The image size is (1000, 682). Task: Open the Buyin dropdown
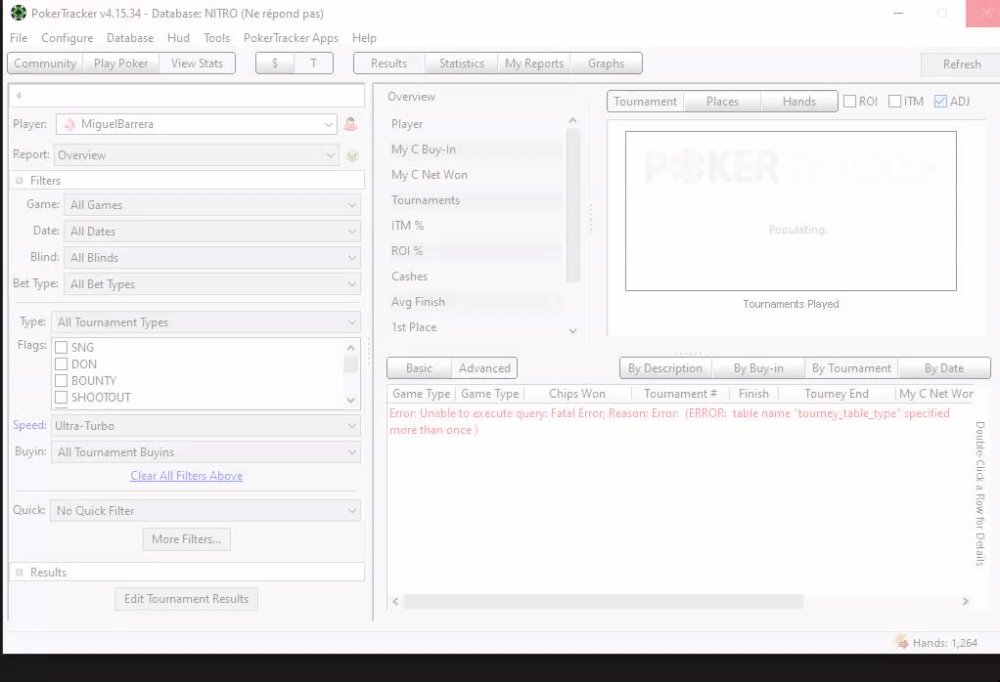pos(205,452)
